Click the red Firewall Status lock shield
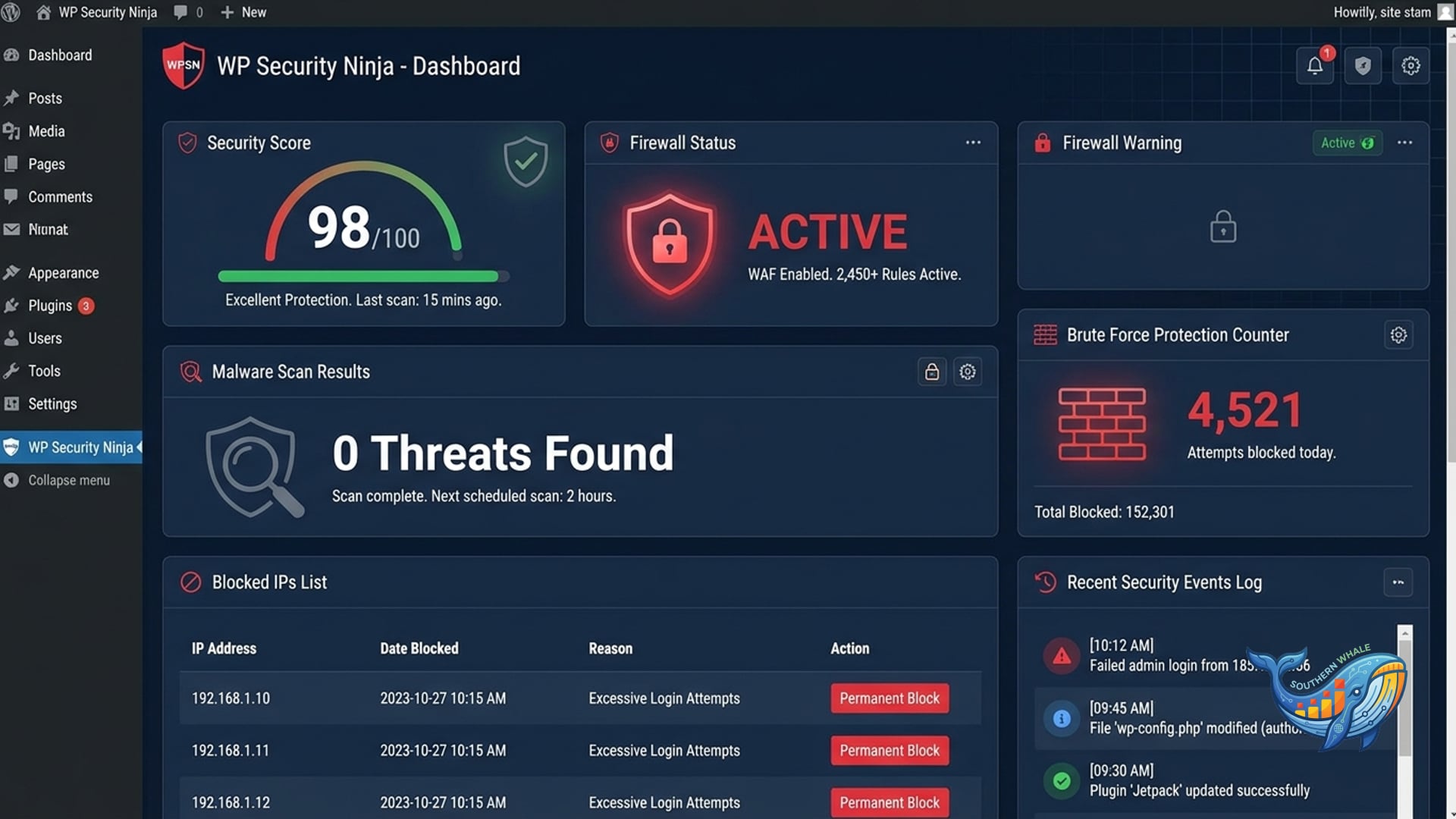The image size is (1456, 819). 669,244
